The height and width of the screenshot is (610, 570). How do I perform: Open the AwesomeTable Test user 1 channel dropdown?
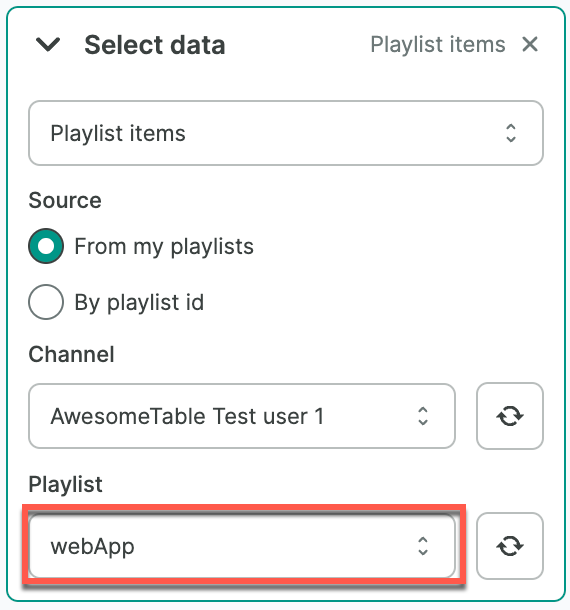(242, 416)
